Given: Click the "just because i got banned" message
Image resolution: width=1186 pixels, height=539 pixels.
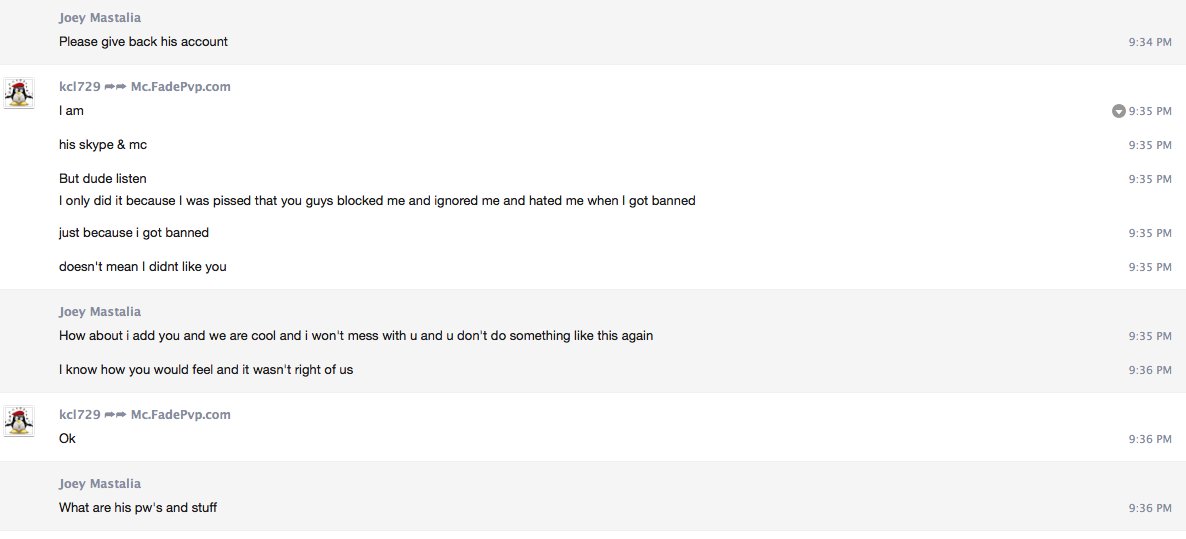Looking at the screenshot, I should point(134,233).
